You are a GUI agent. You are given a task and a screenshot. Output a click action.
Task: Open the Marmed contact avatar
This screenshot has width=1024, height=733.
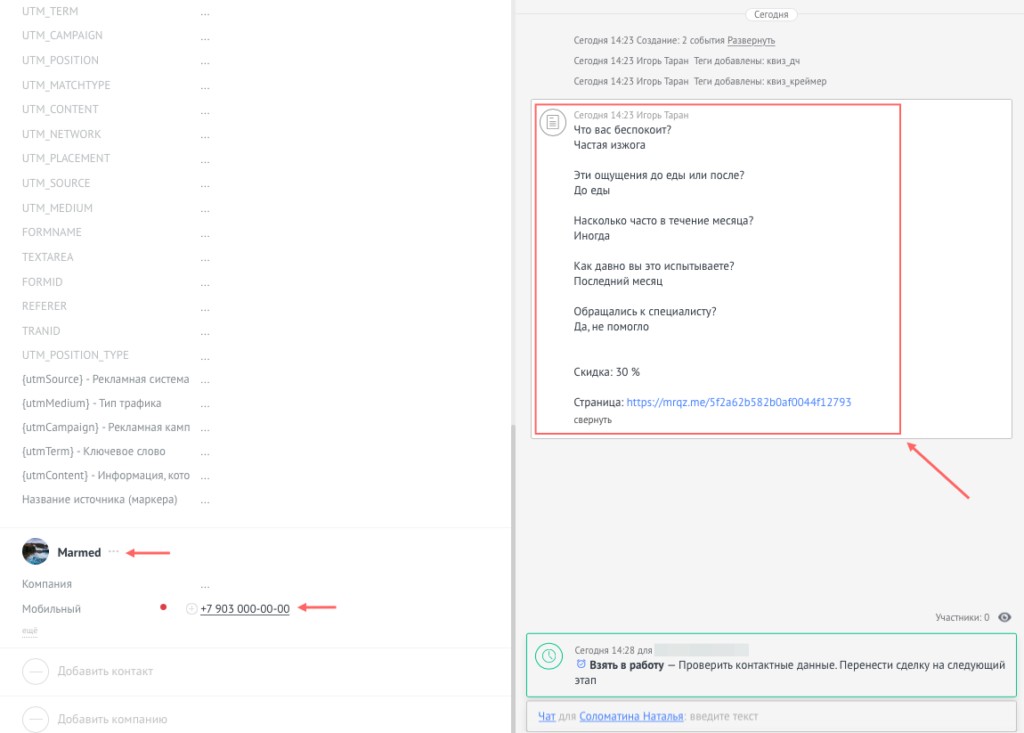point(35,551)
